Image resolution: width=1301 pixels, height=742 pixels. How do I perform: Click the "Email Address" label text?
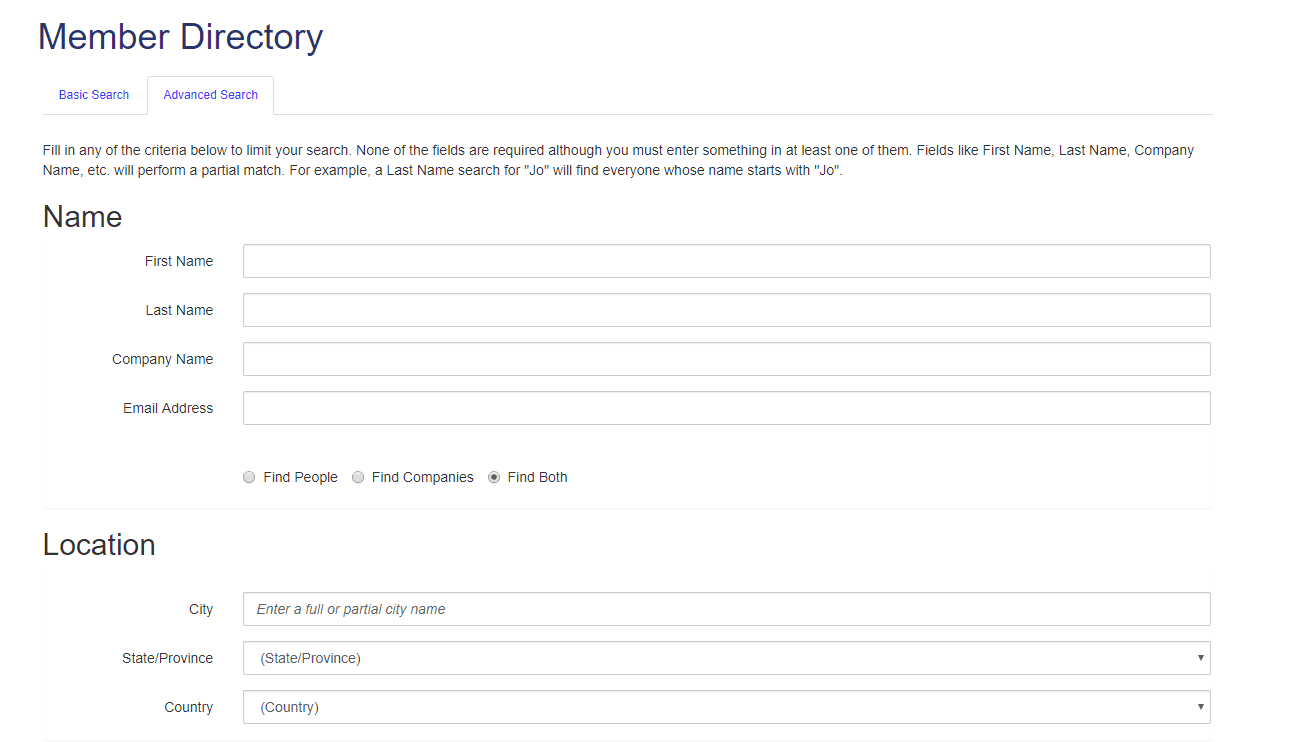[168, 408]
